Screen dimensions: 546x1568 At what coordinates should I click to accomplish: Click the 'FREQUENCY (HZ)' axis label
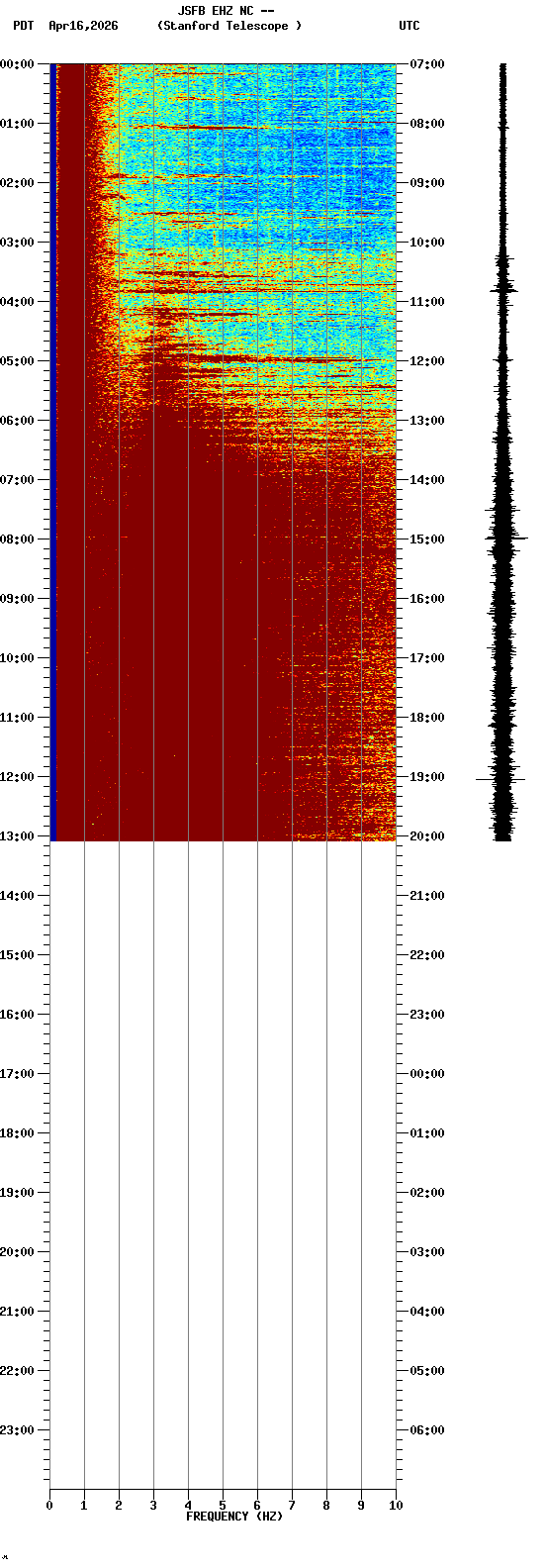click(234, 1517)
